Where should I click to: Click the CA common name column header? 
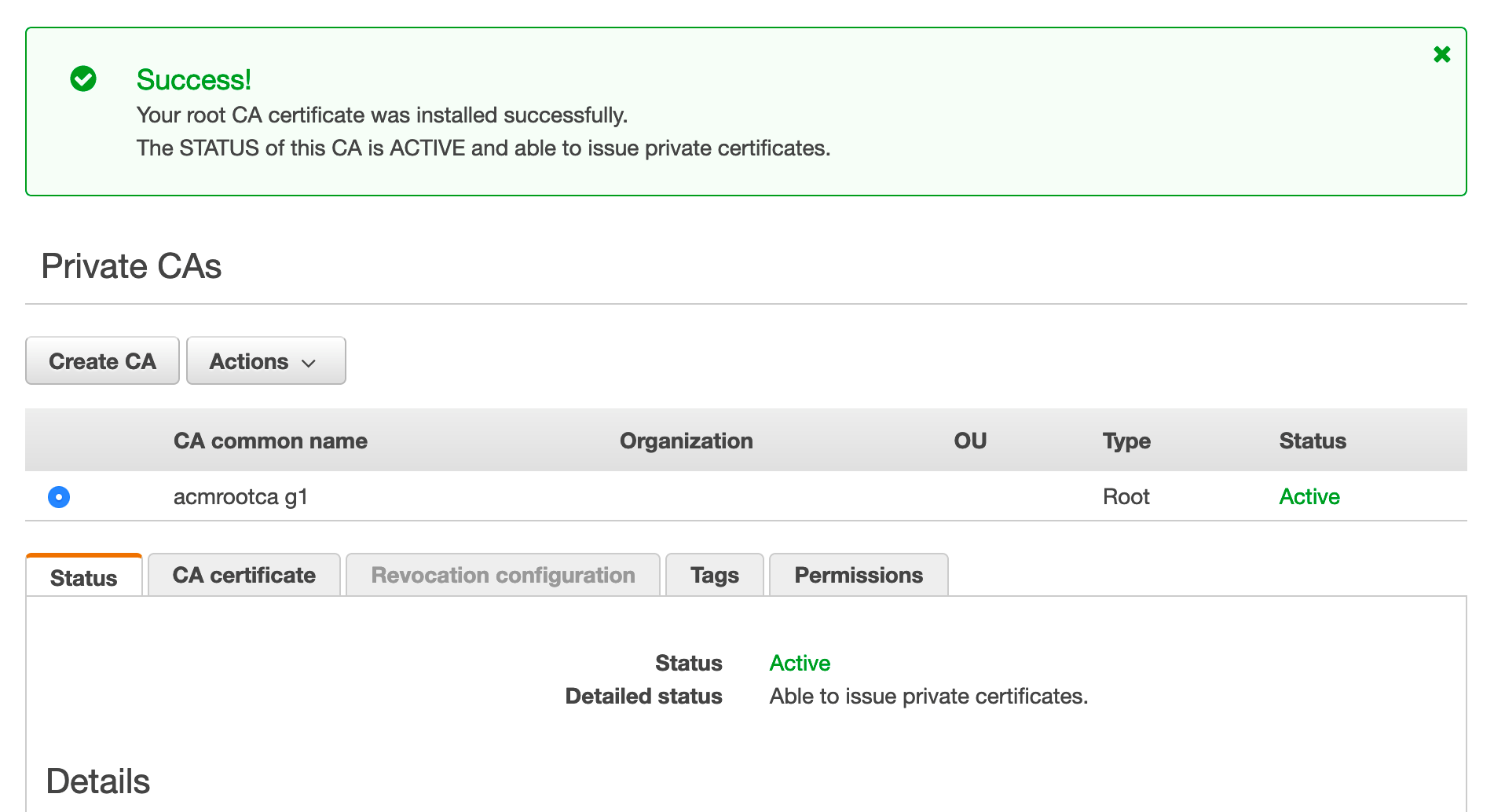tap(270, 441)
